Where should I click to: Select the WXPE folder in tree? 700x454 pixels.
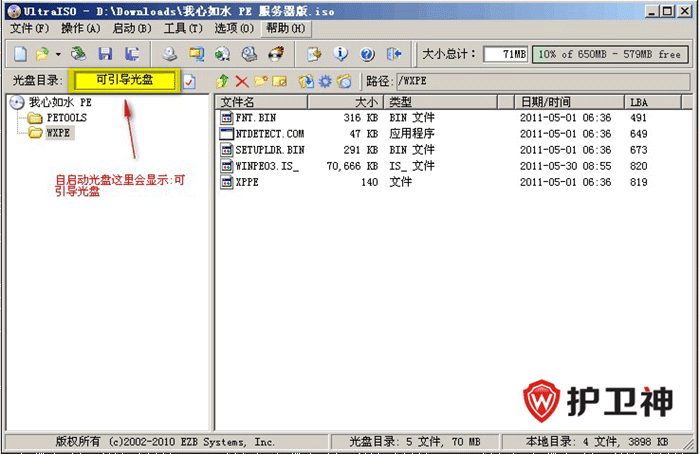tap(58, 133)
